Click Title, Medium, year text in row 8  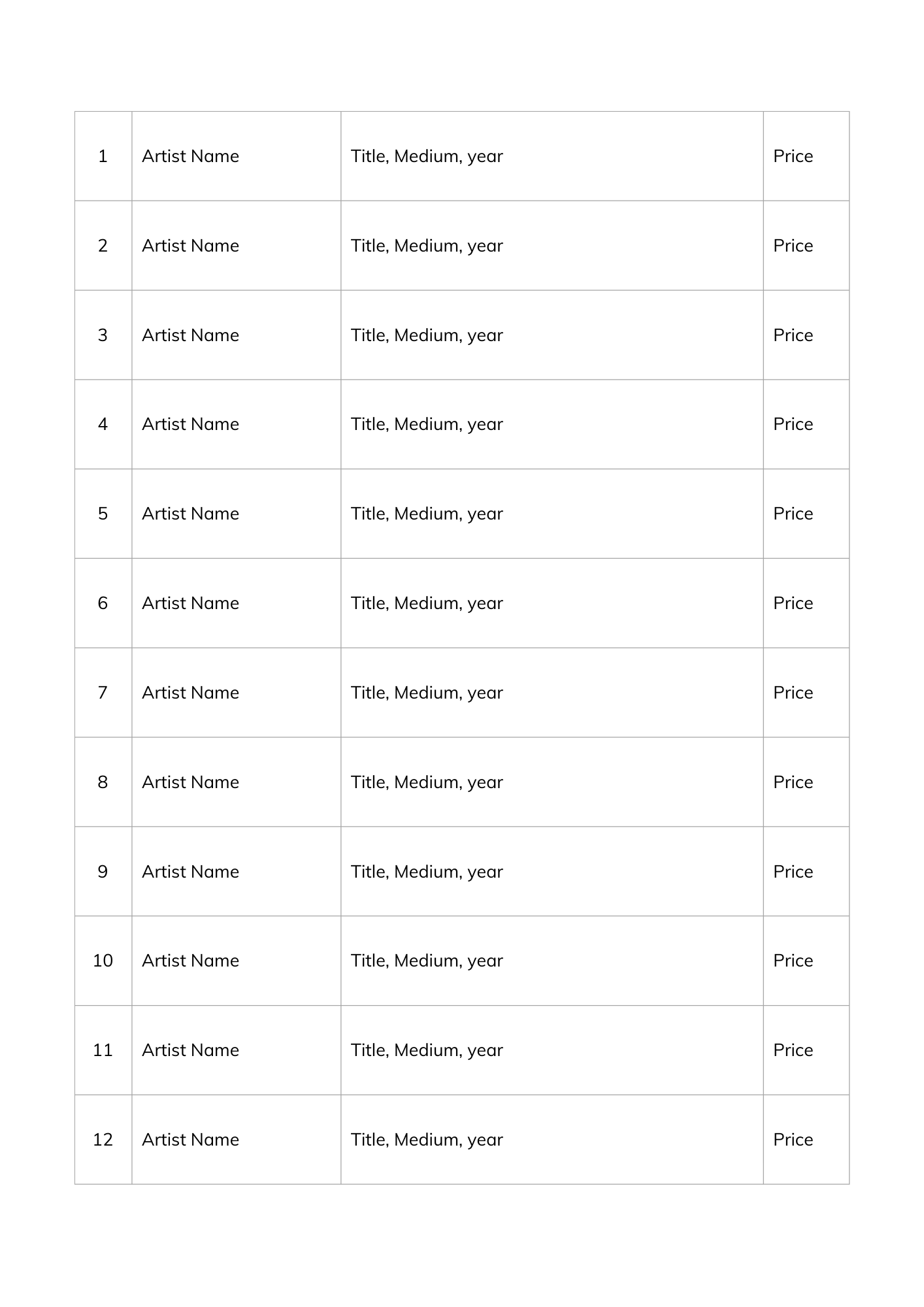point(427,782)
